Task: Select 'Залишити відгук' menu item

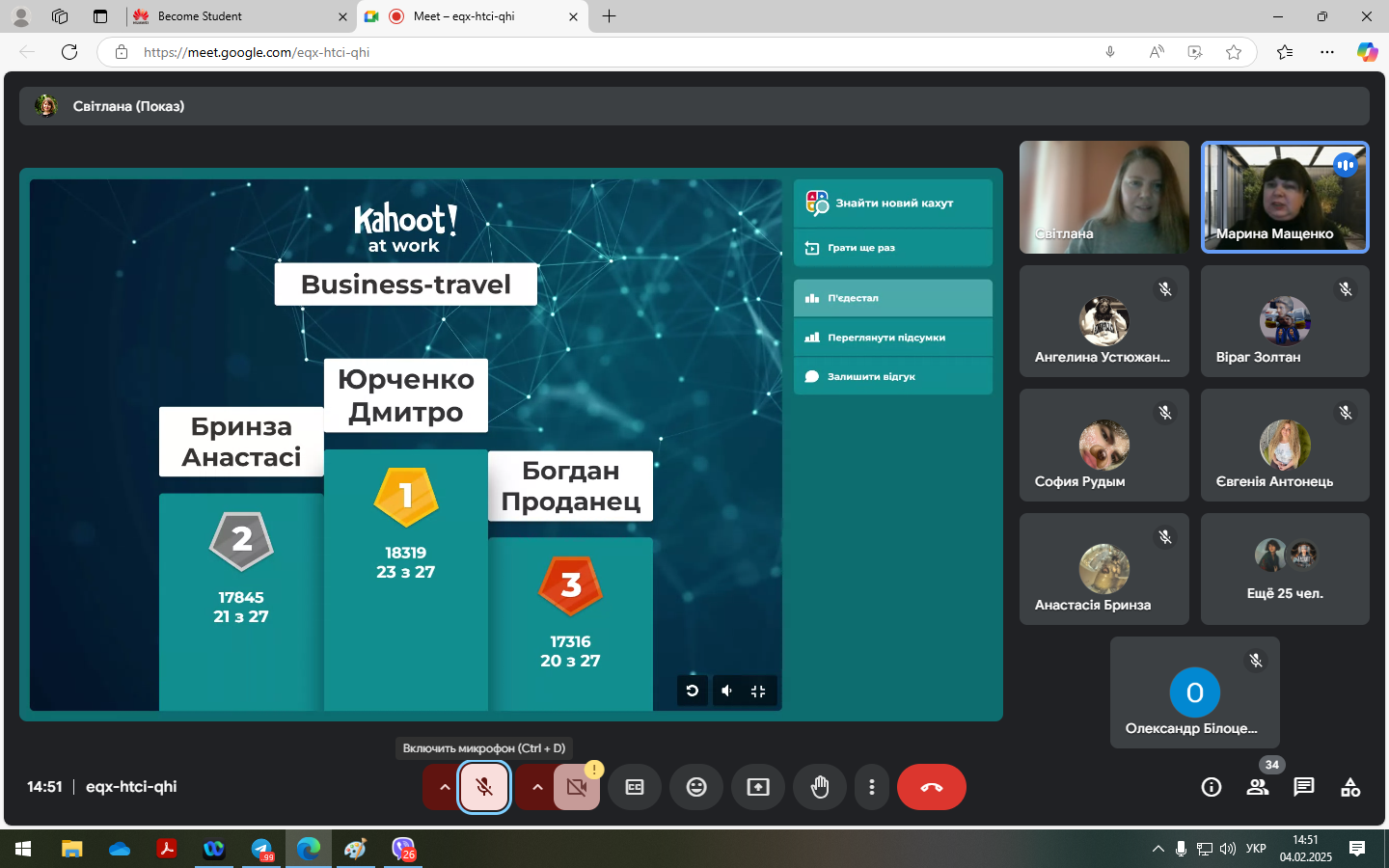Action: (893, 376)
